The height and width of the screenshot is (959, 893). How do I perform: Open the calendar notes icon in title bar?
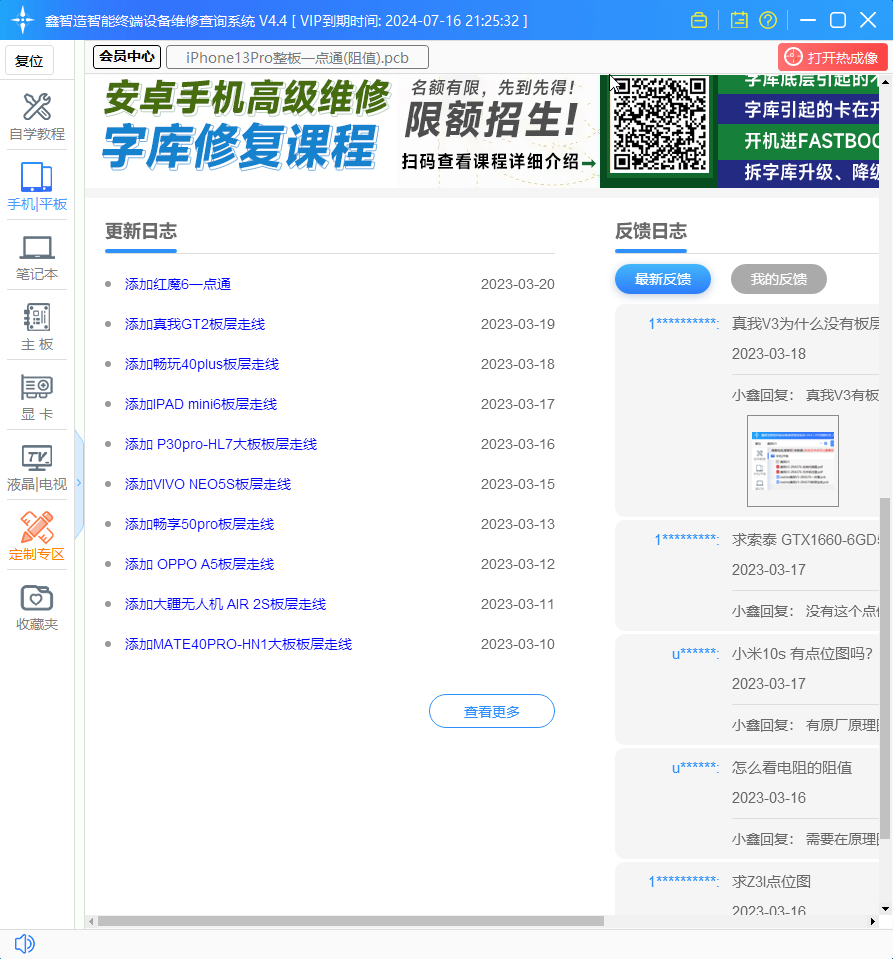point(739,20)
